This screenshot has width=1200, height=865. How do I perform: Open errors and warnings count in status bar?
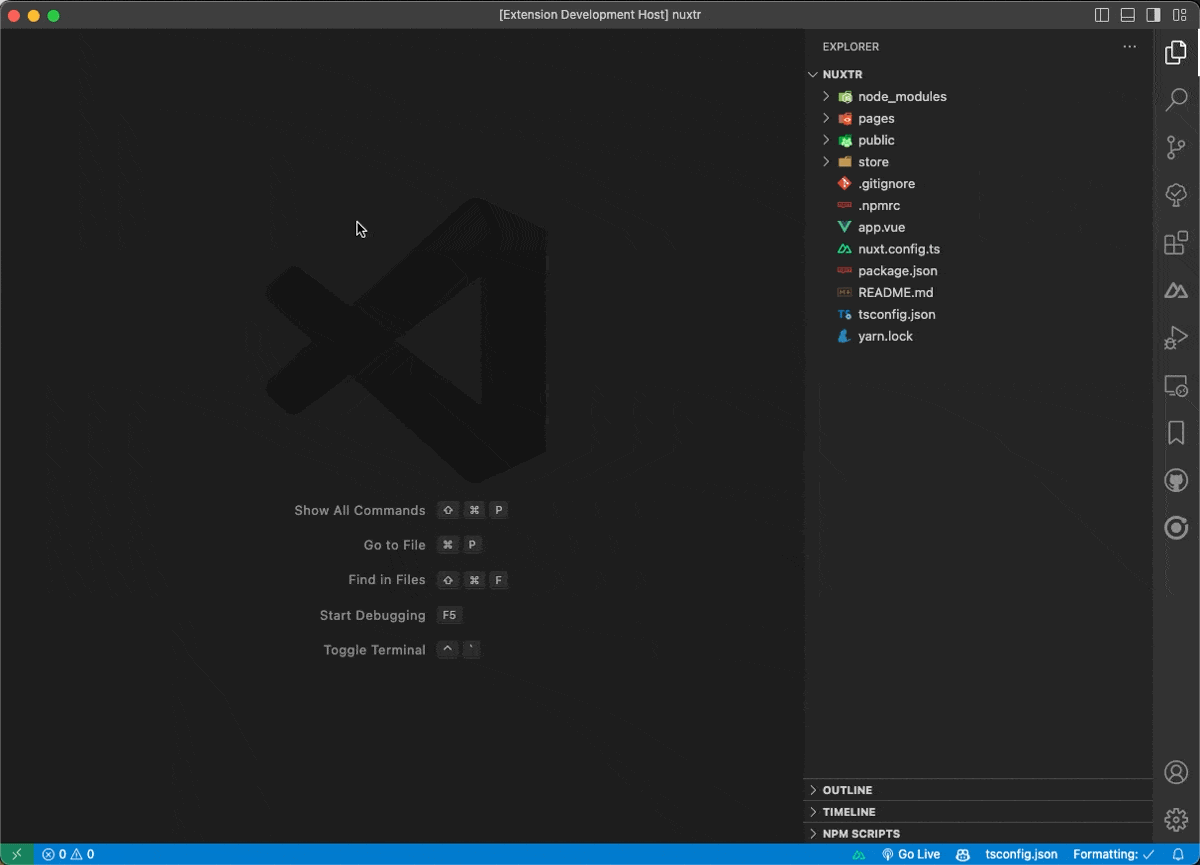[x=68, y=855]
